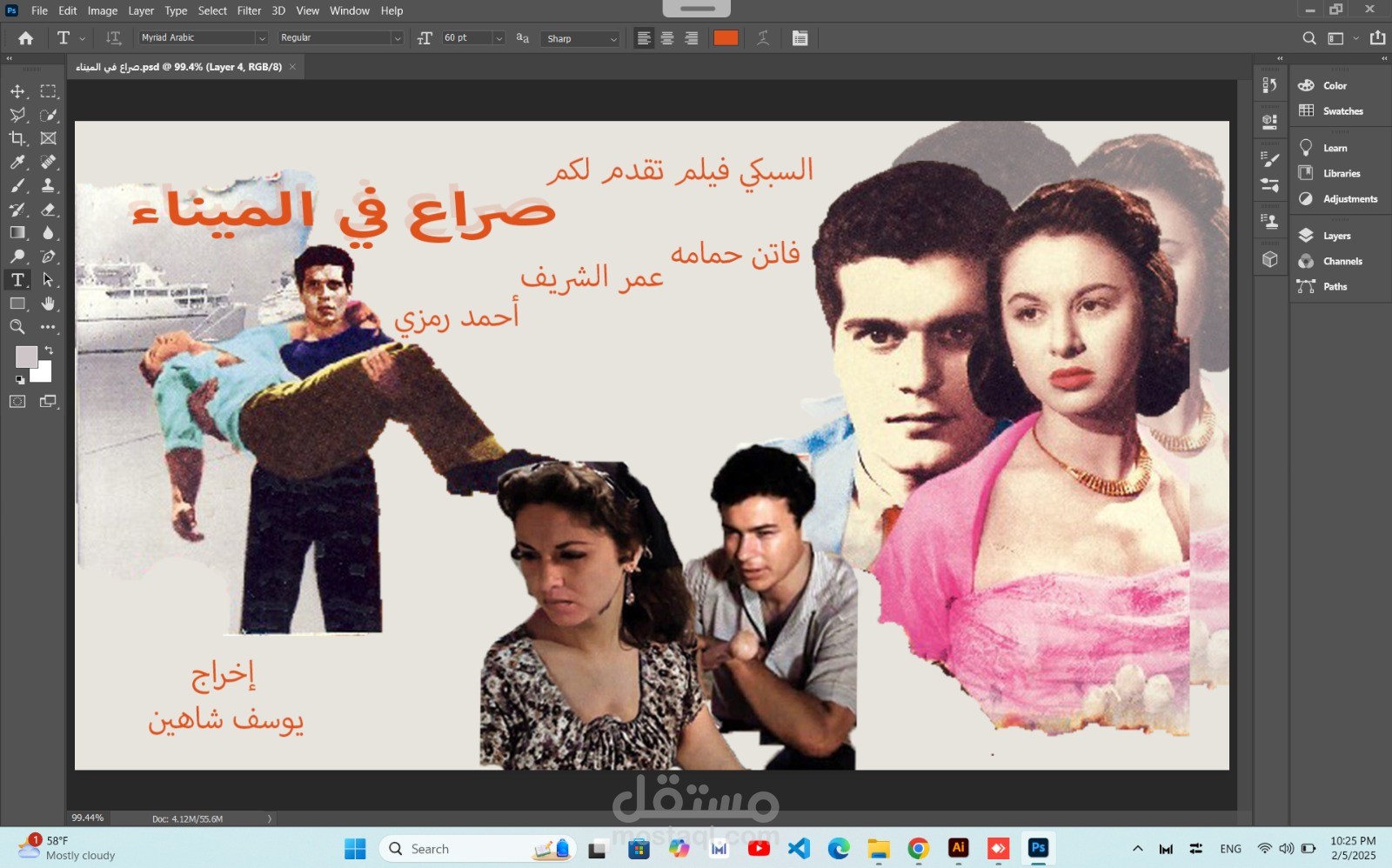This screenshot has height=868, width=1392.
Task: Select the Blur tool
Action: coord(49,233)
